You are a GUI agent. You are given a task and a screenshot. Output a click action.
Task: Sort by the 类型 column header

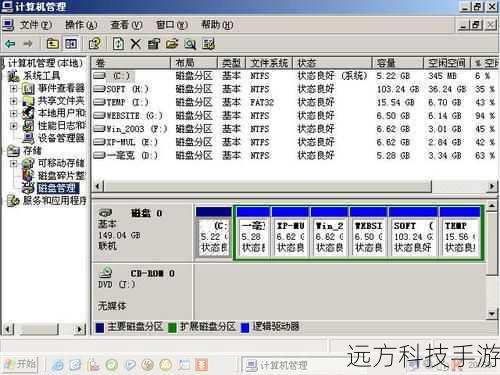coord(232,63)
